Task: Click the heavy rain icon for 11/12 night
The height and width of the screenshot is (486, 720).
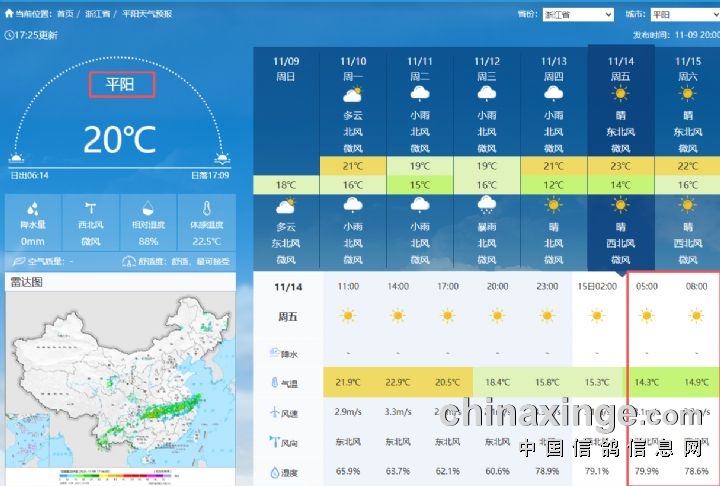Action: 487,205
